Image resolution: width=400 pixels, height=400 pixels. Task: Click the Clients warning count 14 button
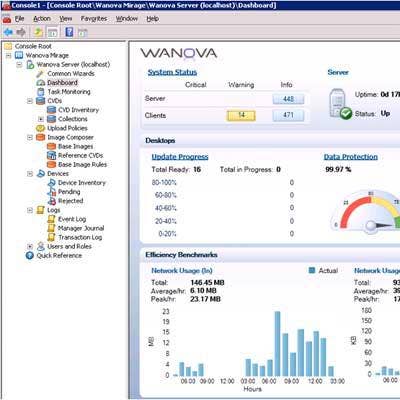241,115
